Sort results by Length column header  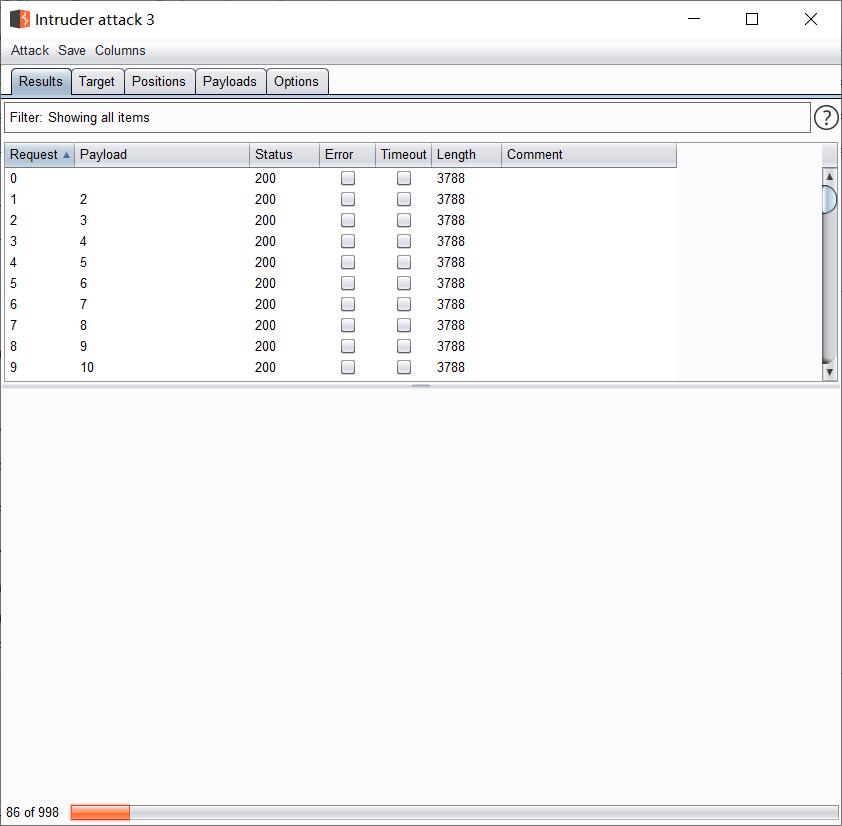point(457,155)
